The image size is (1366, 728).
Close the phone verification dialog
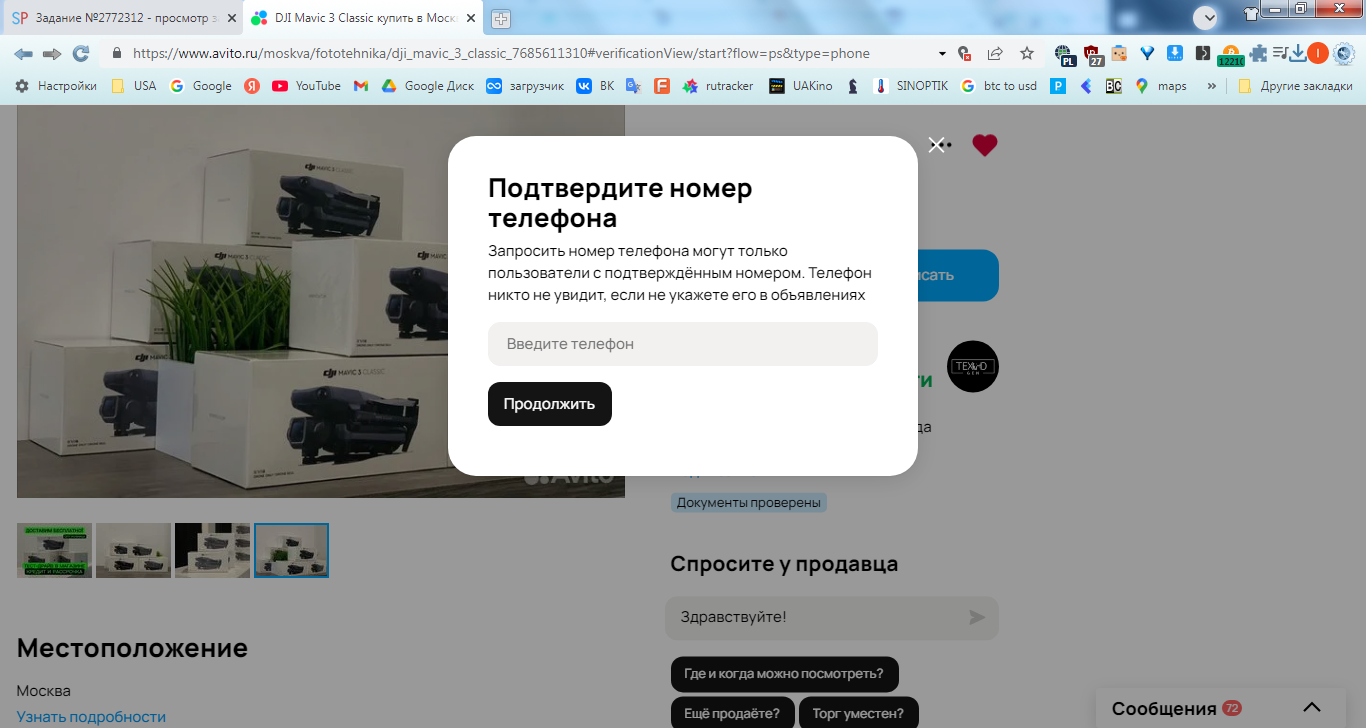pos(936,145)
